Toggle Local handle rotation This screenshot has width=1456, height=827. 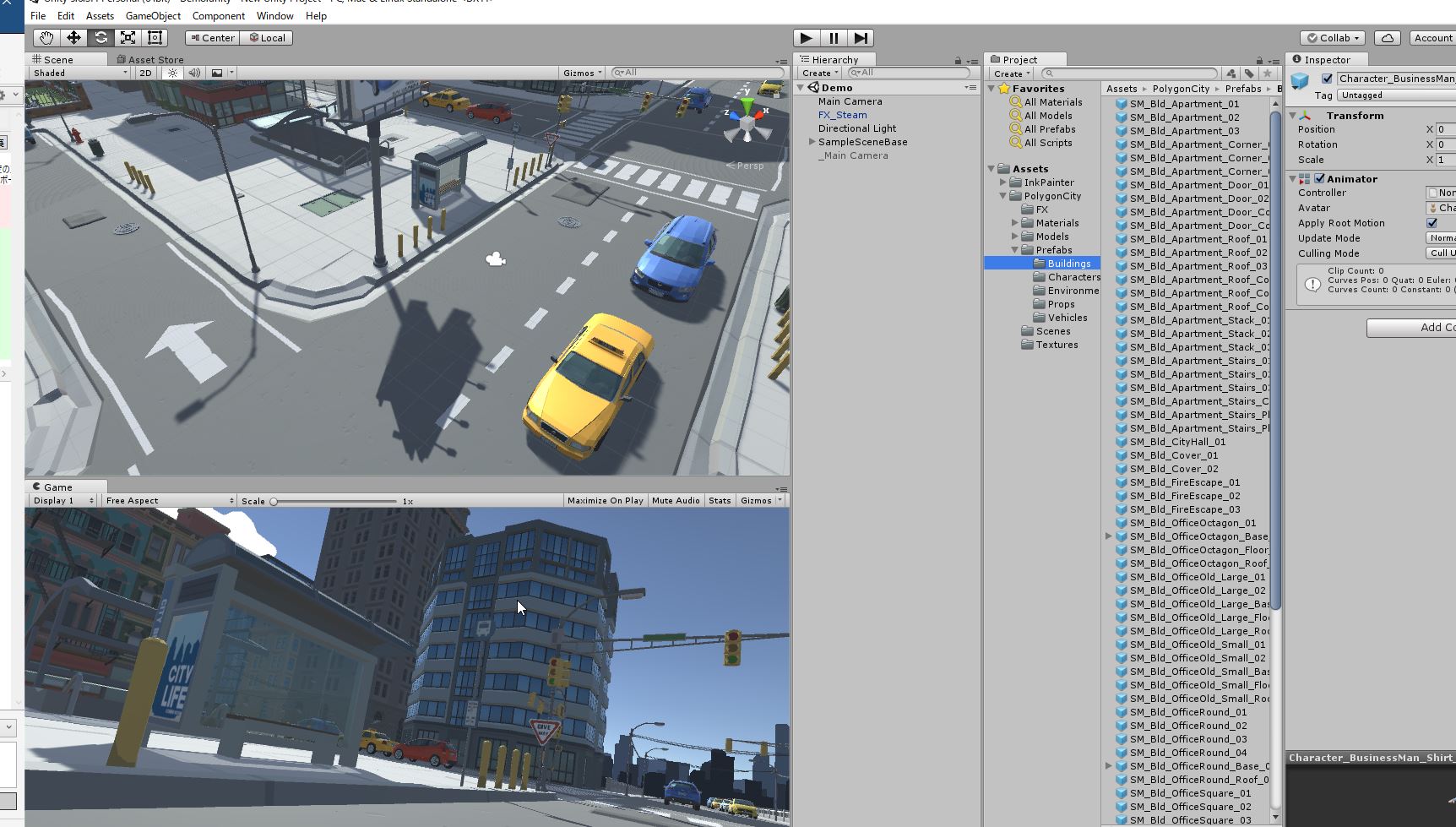pos(268,38)
